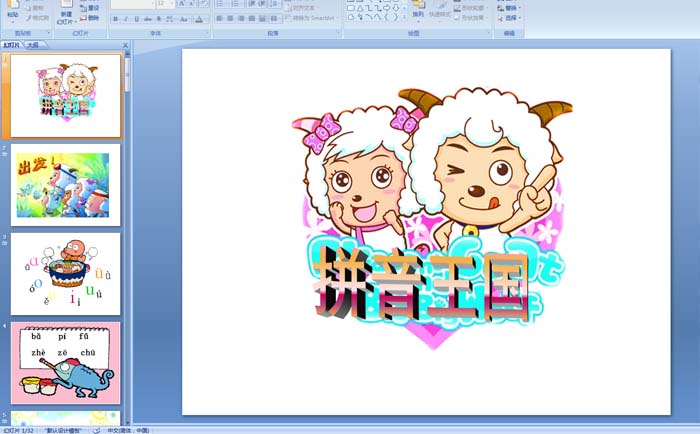The height and width of the screenshot is (434, 700).
Task: Close the slide thumbnail pane
Action: coord(125,45)
